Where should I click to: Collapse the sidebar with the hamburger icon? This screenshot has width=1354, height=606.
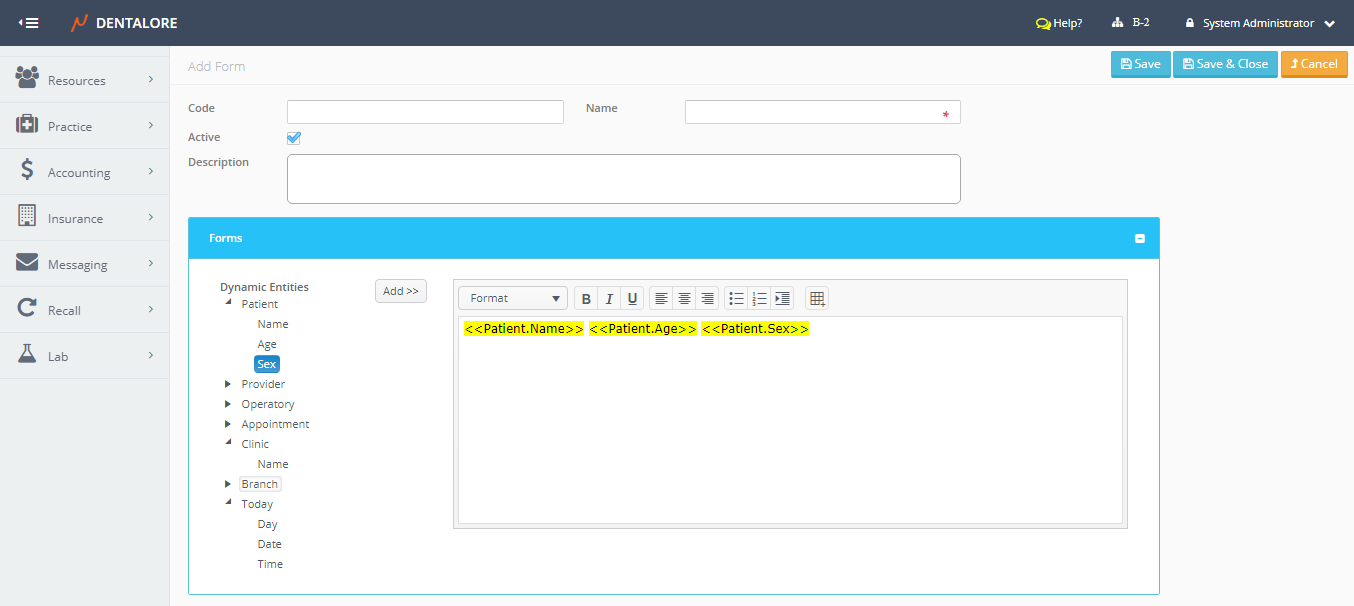29,23
